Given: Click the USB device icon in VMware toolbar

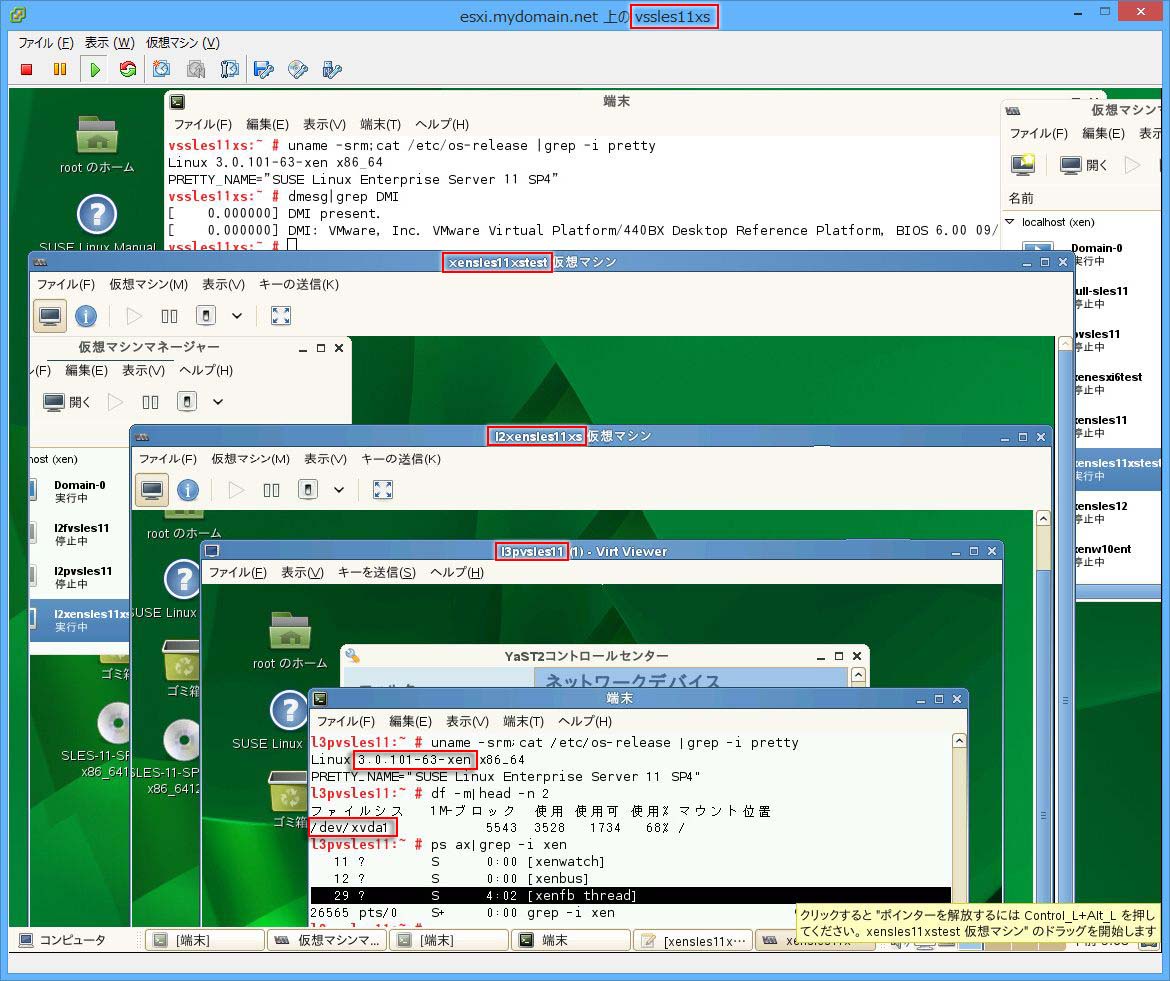Looking at the screenshot, I should click(x=331, y=69).
